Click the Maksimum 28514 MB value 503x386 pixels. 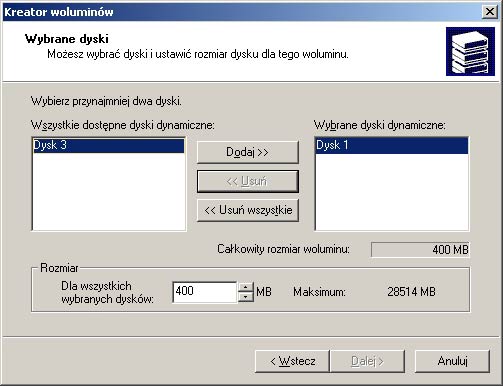[x=411, y=292]
